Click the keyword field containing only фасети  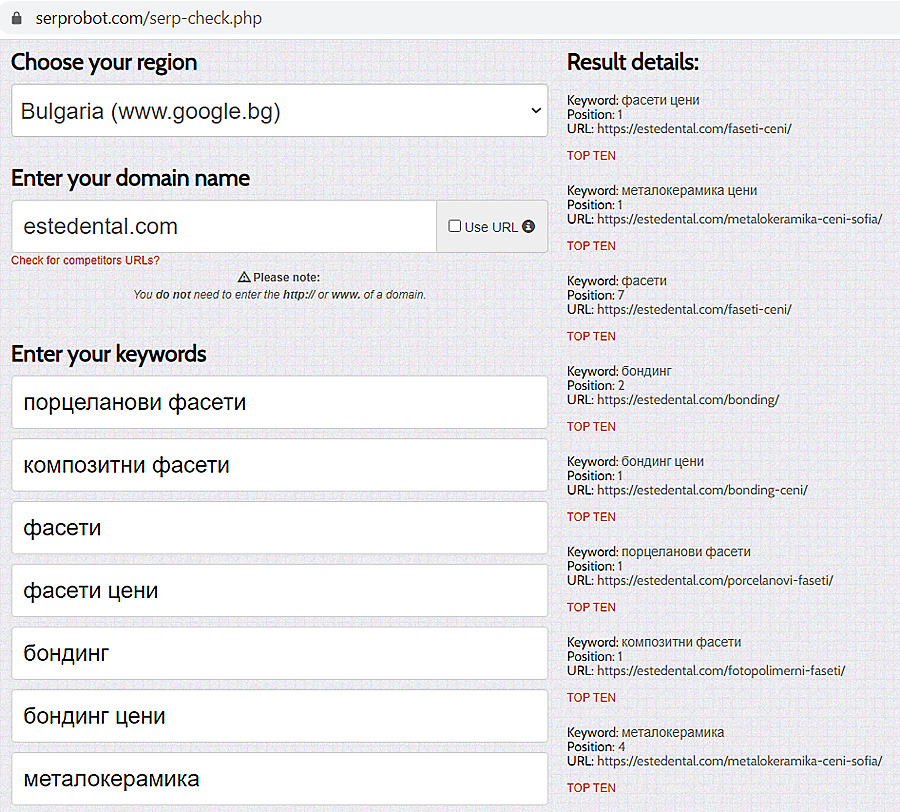tap(280, 528)
